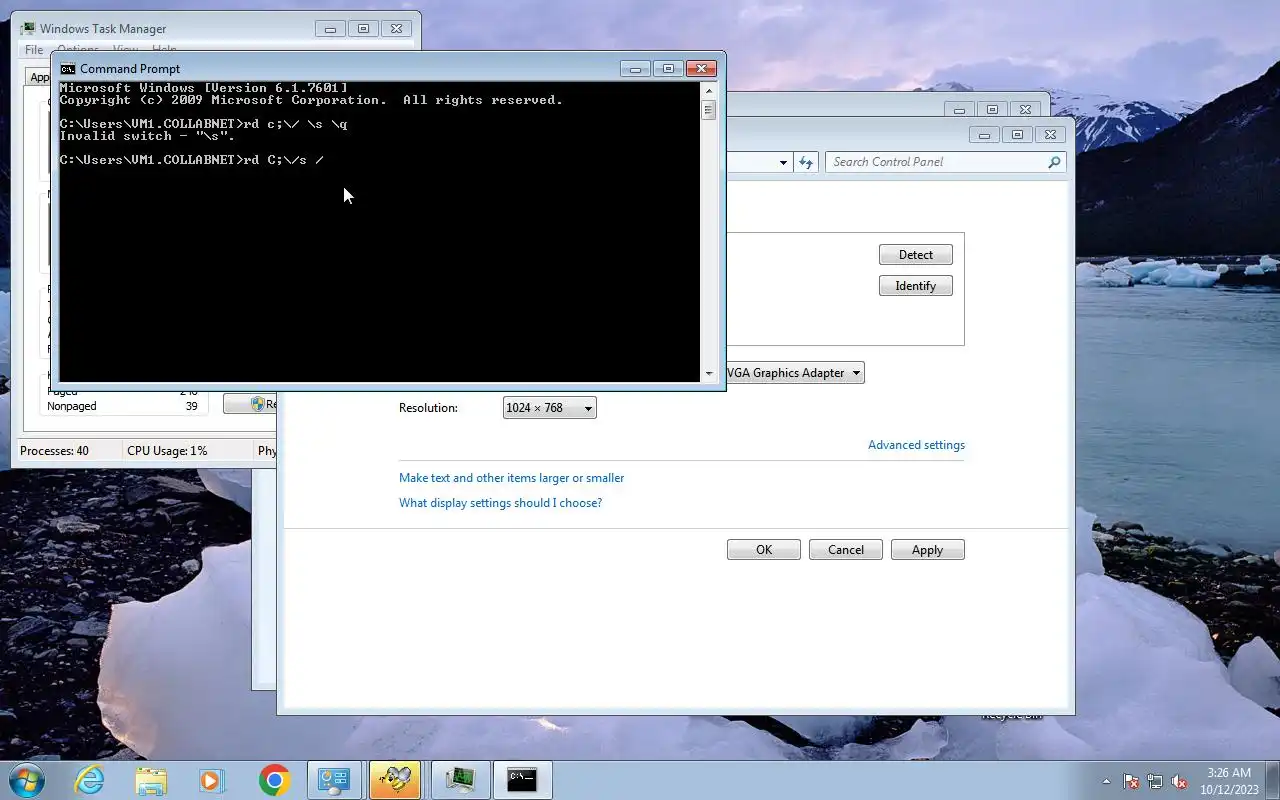The height and width of the screenshot is (800, 1280).
Task: Minimize the front Control Panel display window
Action: tap(985, 135)
